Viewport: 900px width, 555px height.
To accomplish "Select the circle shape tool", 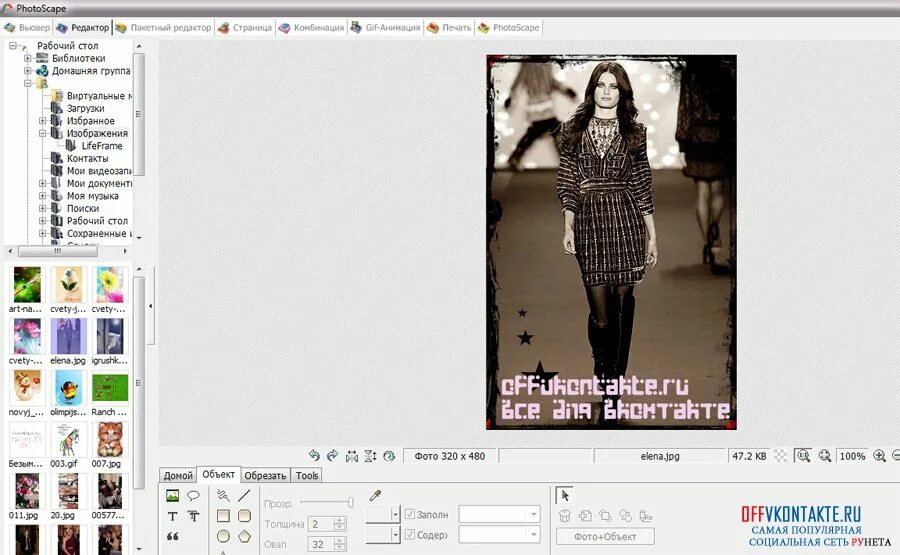I will point(223,536).
